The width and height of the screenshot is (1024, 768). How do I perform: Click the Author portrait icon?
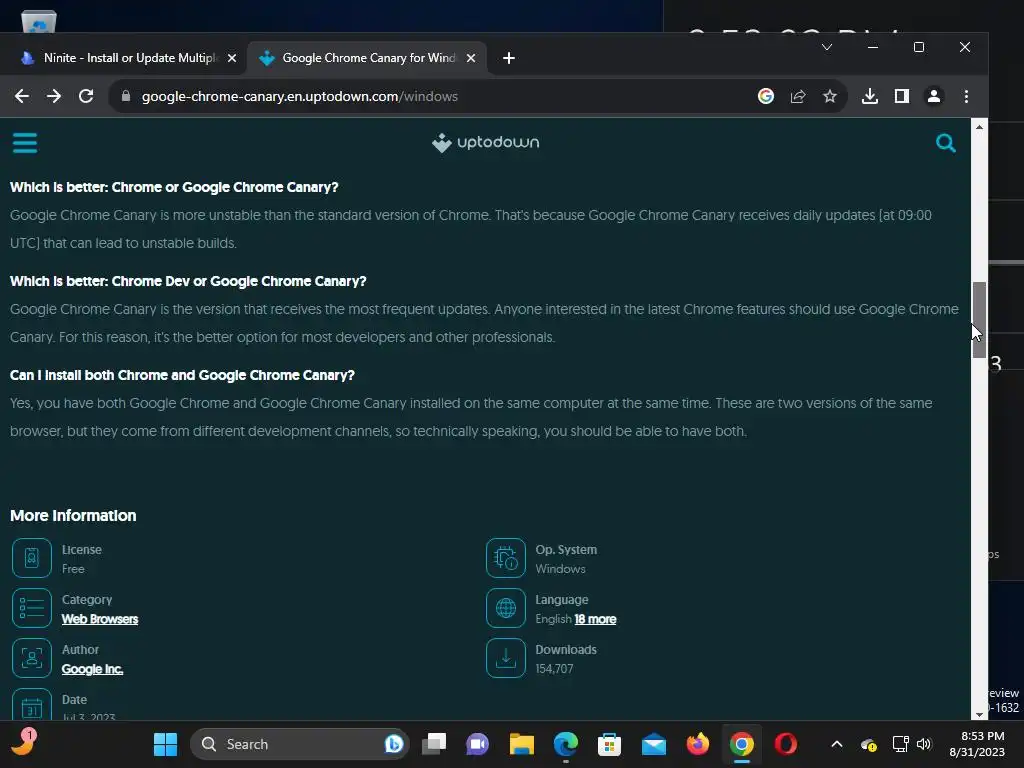pos(31,658)
